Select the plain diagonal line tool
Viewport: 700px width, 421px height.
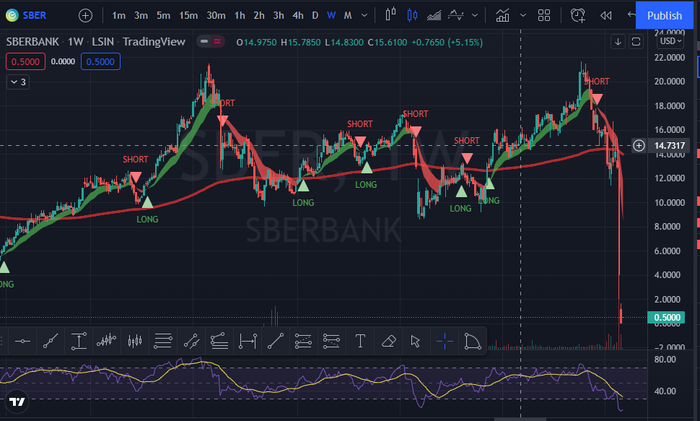point(275,342)
